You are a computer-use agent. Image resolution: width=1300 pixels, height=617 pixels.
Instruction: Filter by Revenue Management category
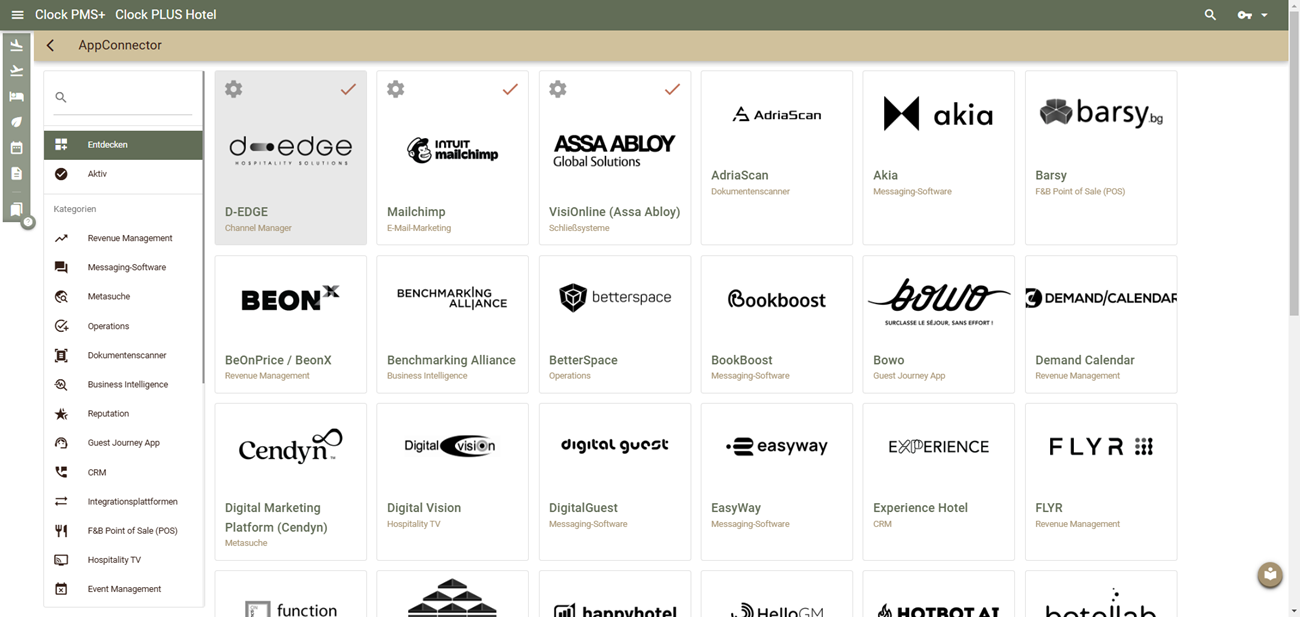pos(123,238)
